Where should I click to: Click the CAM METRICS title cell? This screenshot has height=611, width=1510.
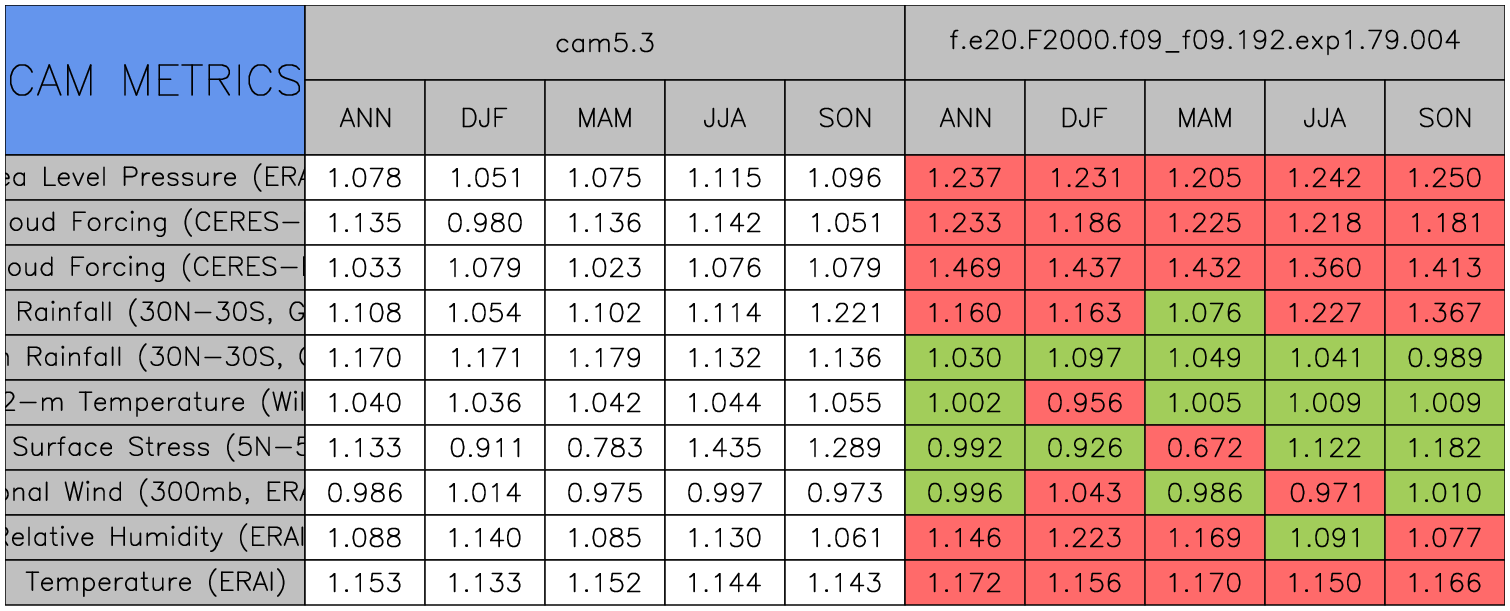pos(155,80)
